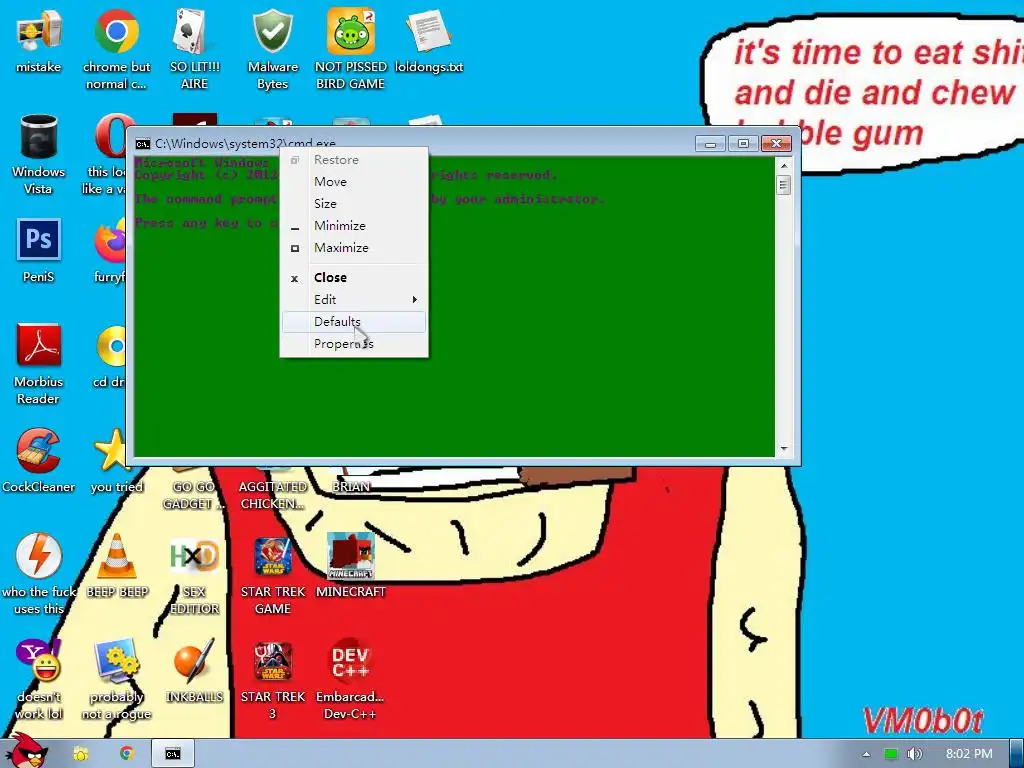Launch the INKBALLS desktop icon
This screenshot has width=1024, height=768.
194,671
